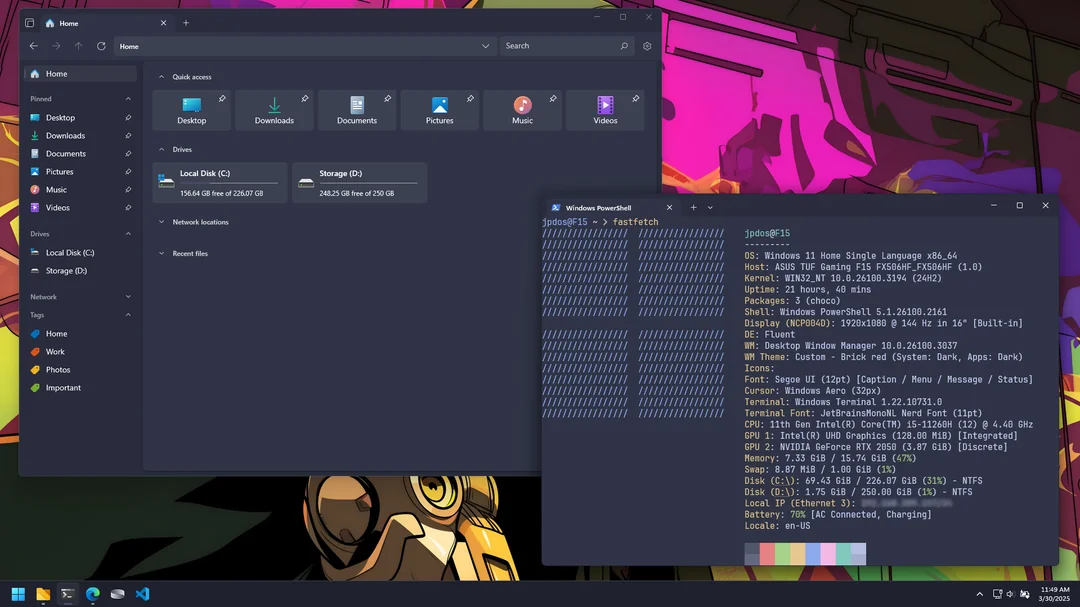The width and height of the screenshot is (1080, 607).
Task: Unpin Videos in the sidebar
Action: coord(128,207)
